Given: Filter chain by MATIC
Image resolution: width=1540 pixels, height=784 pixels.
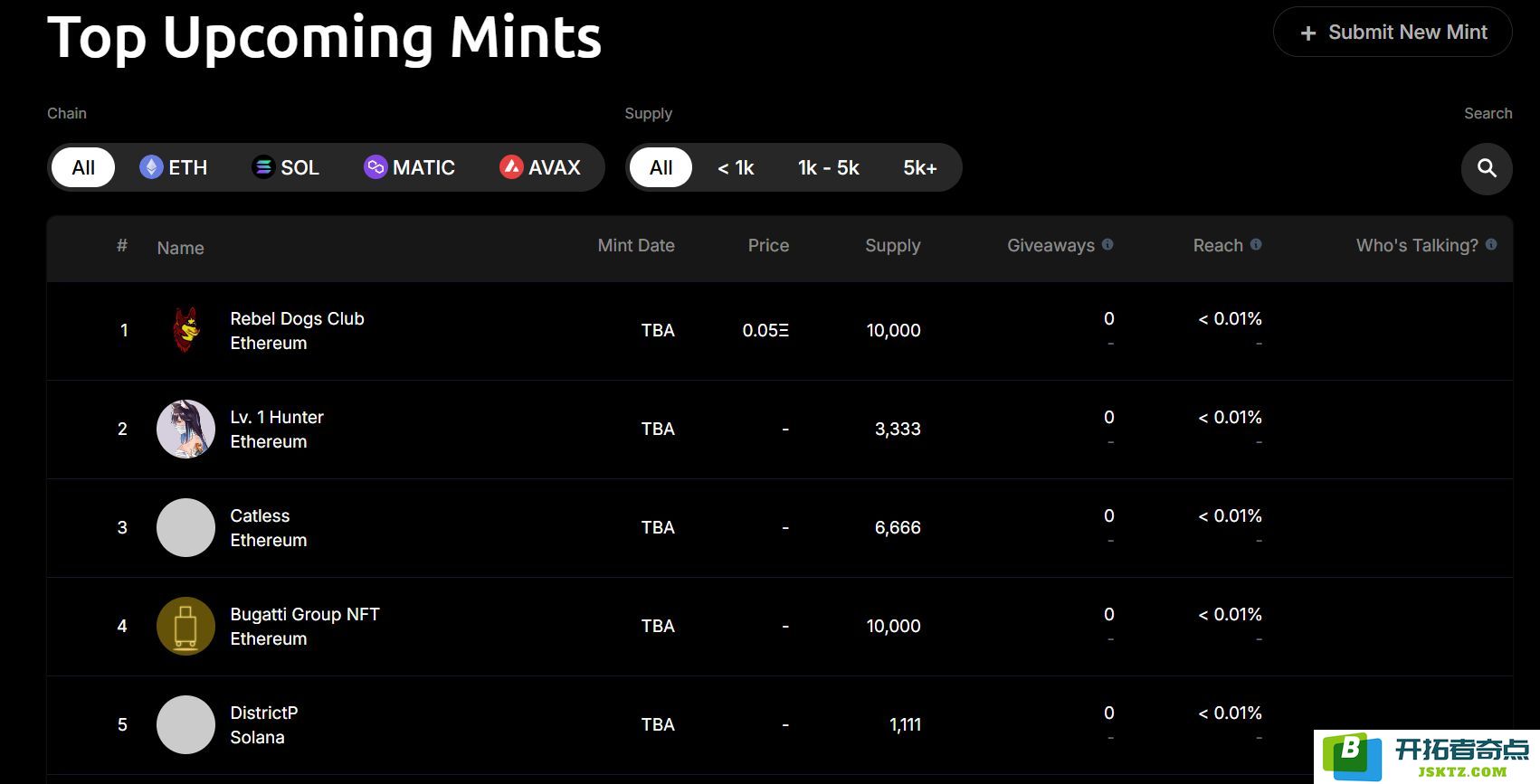Looking at the screenshot, I should click(x=409, y=167).
